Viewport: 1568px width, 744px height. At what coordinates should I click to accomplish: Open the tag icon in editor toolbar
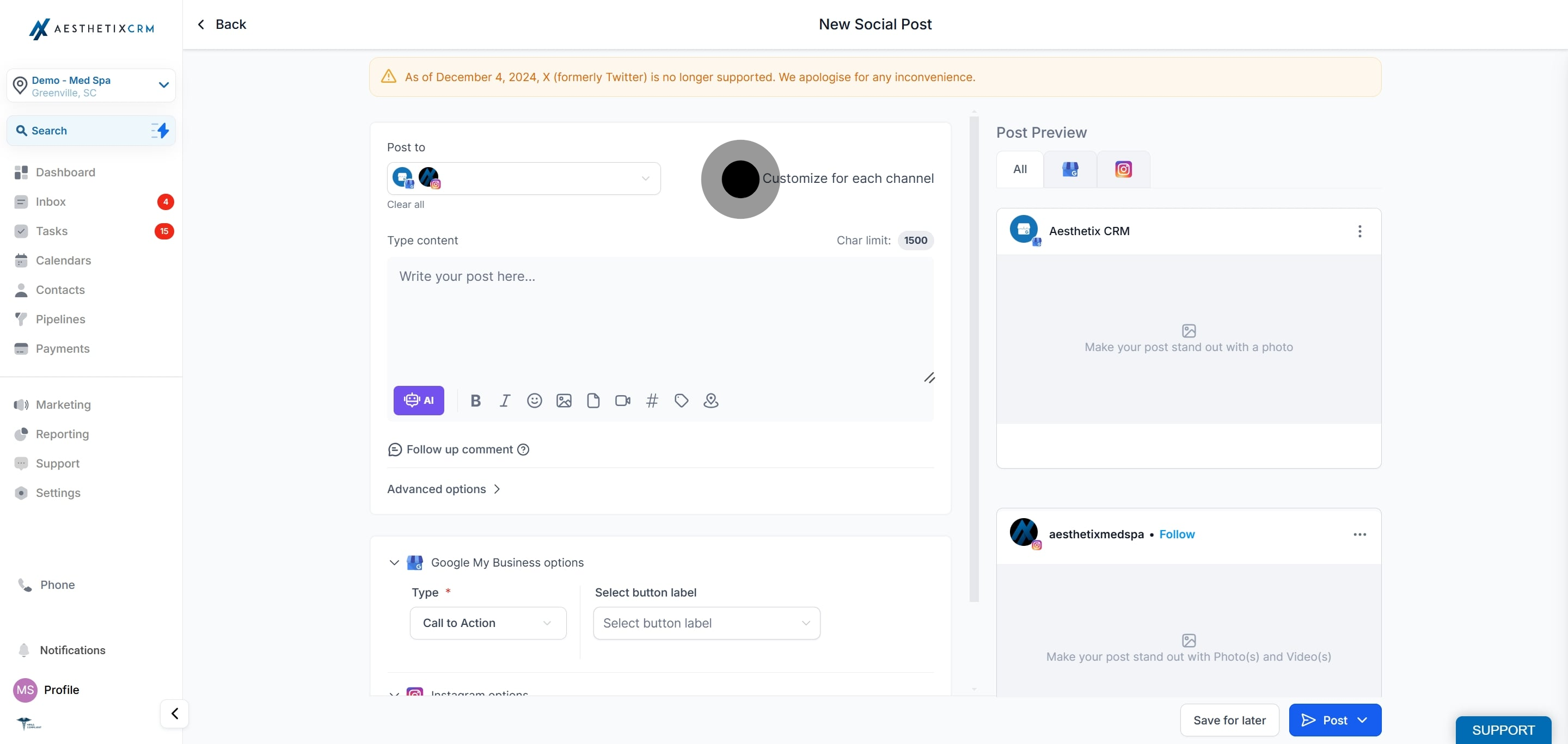click(x=681, y=400)
